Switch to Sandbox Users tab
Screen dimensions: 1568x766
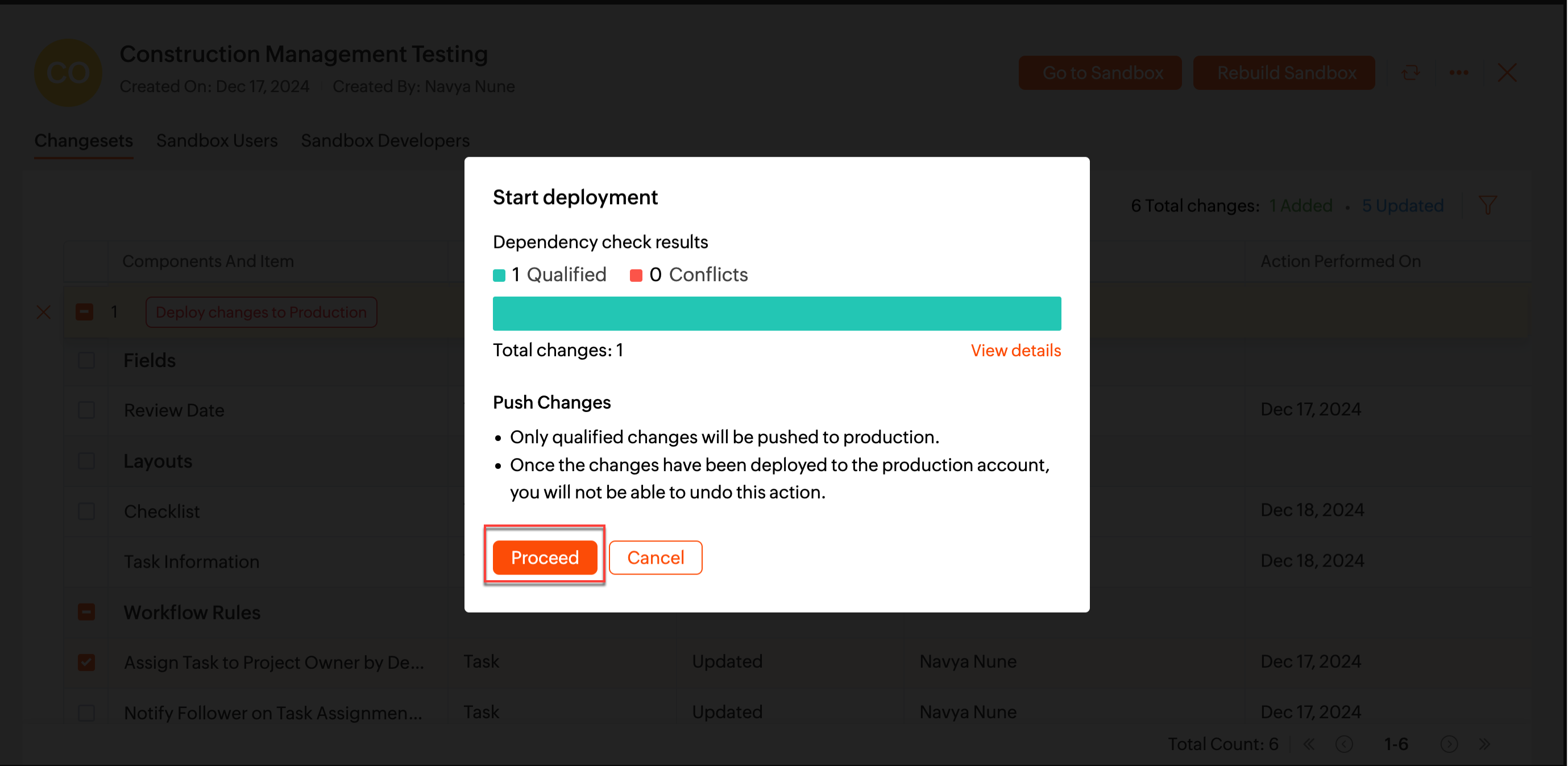coord(217,140)
